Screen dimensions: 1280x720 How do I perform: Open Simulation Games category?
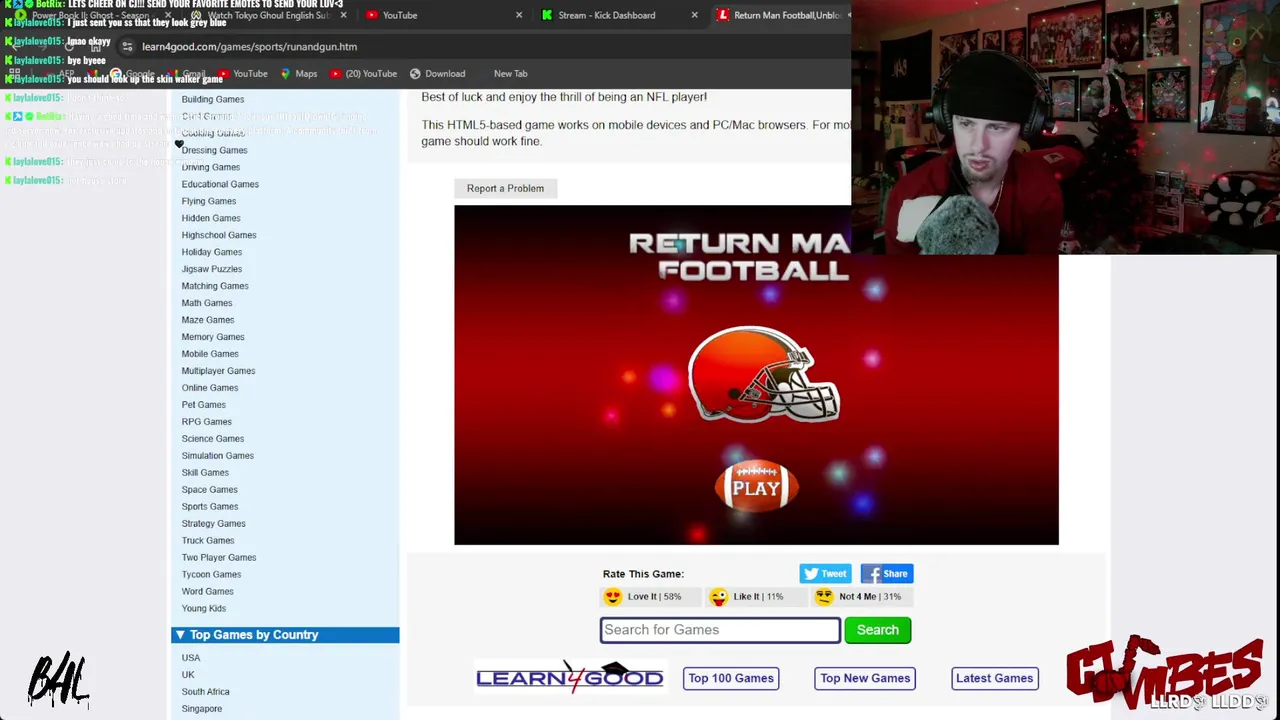click(x=218, y=456)
